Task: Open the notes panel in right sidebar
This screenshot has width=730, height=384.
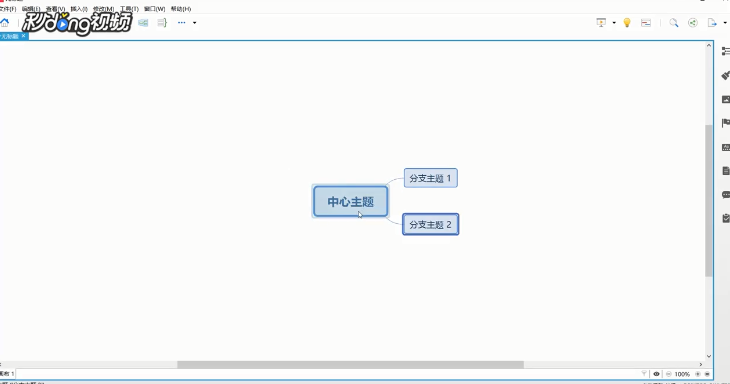Action: 725,171
